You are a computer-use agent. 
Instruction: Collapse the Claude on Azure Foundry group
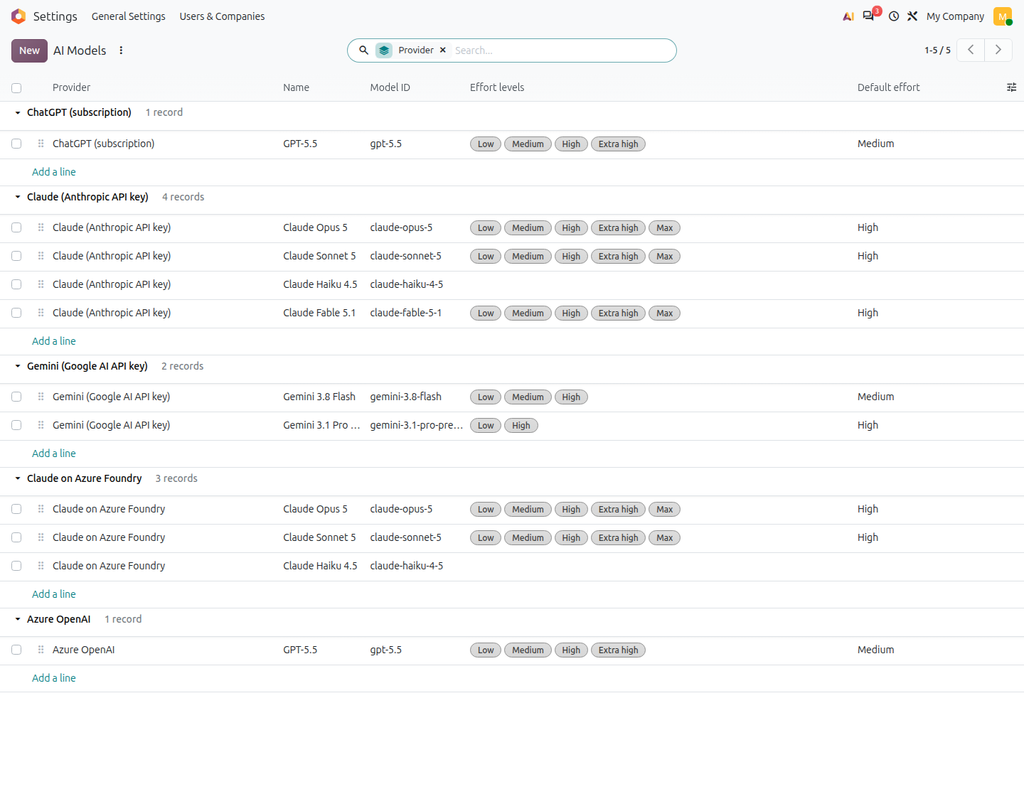18,479
